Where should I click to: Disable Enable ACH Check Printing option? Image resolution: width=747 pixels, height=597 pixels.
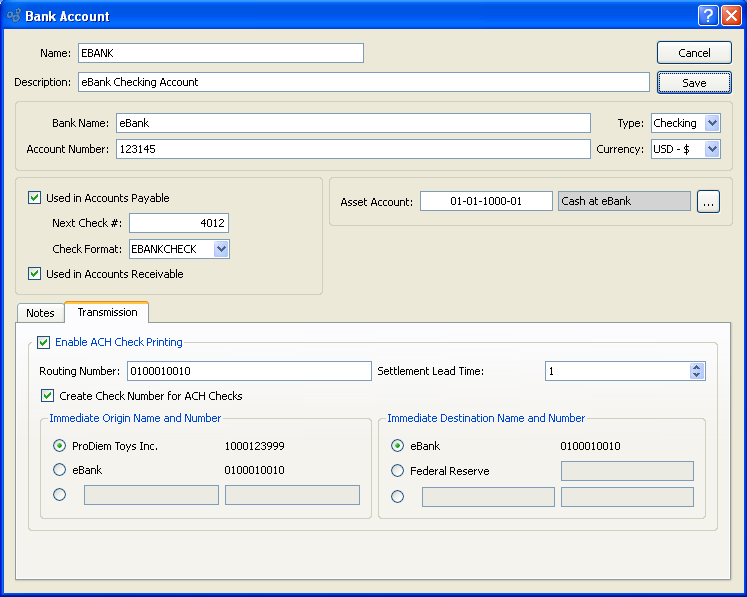[x=44, y=342]
